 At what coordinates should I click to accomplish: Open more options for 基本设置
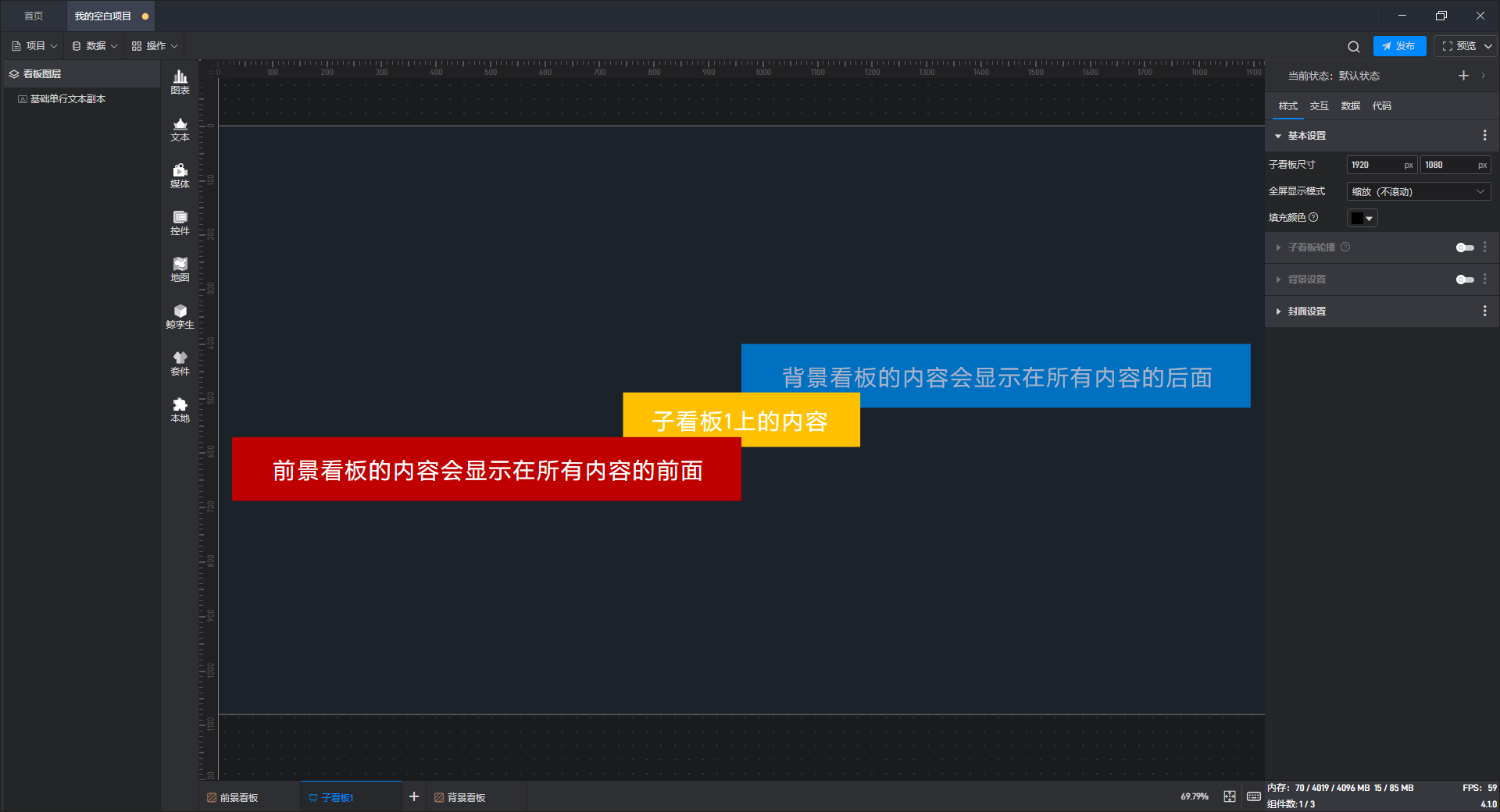[x=1485, y=136]
